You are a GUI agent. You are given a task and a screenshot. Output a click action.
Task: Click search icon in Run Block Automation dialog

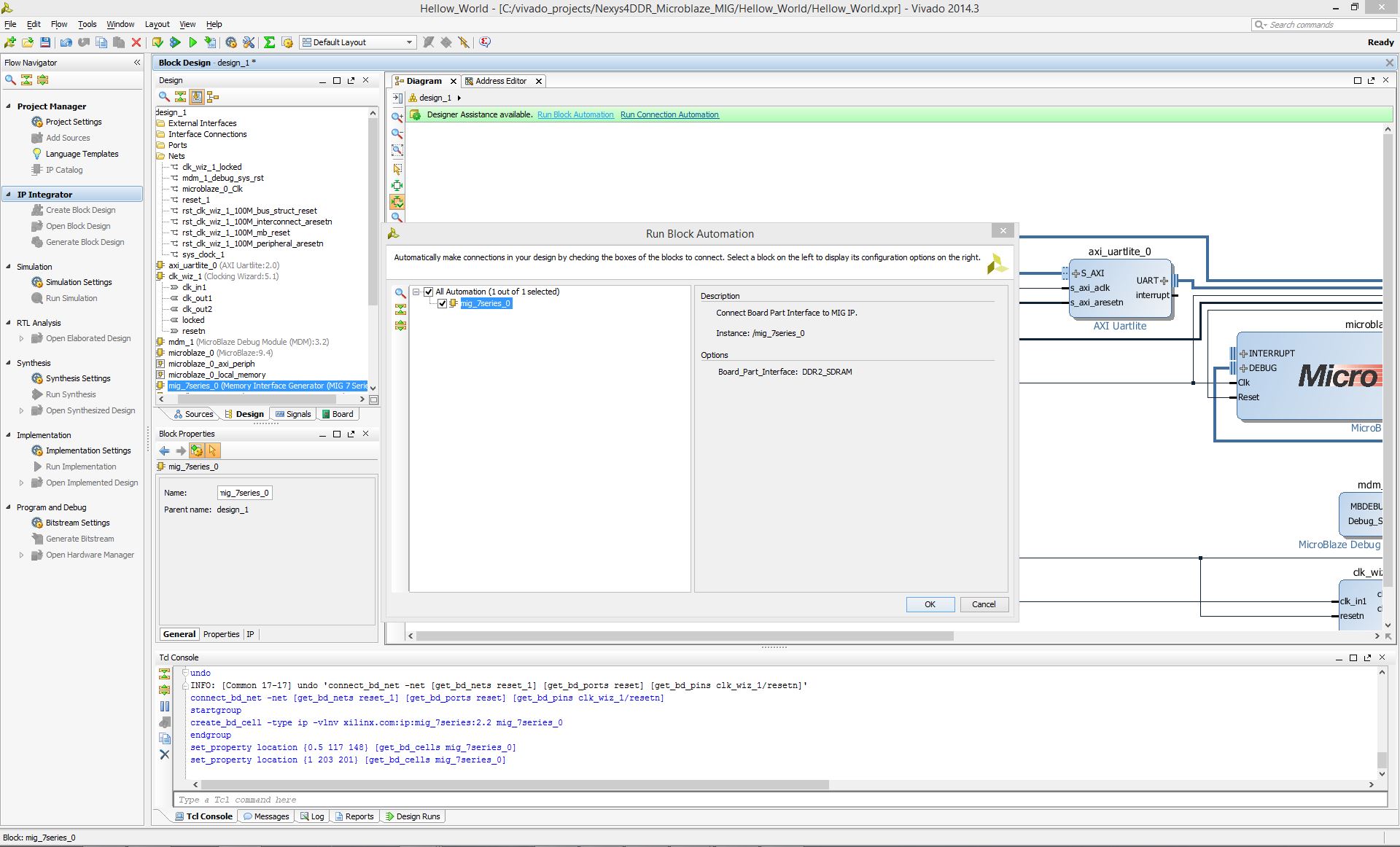pyautogui.click(x=400, y=293)
